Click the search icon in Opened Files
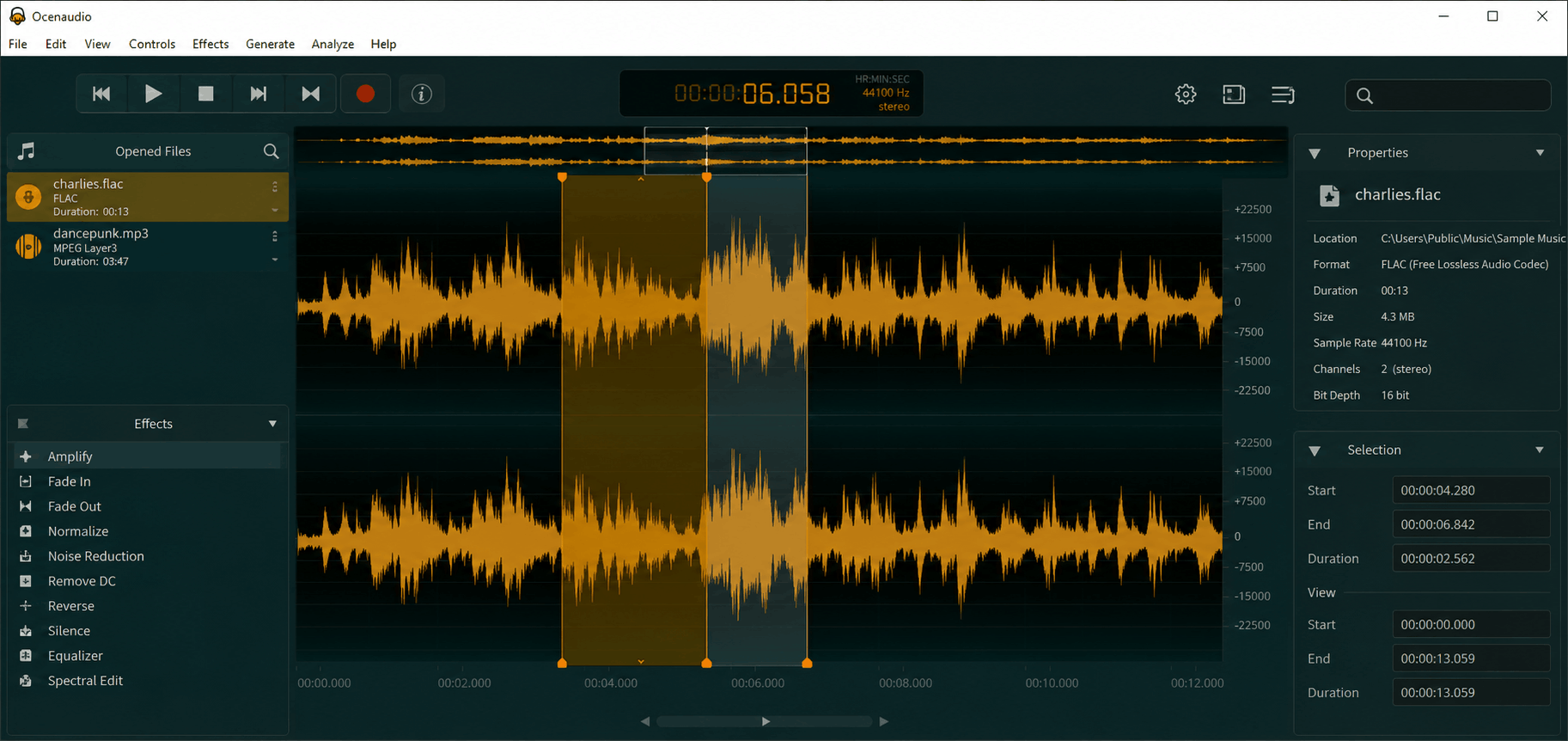This screenshot has width=1568, height=741. pyautogui.click(x=271, y=151)
